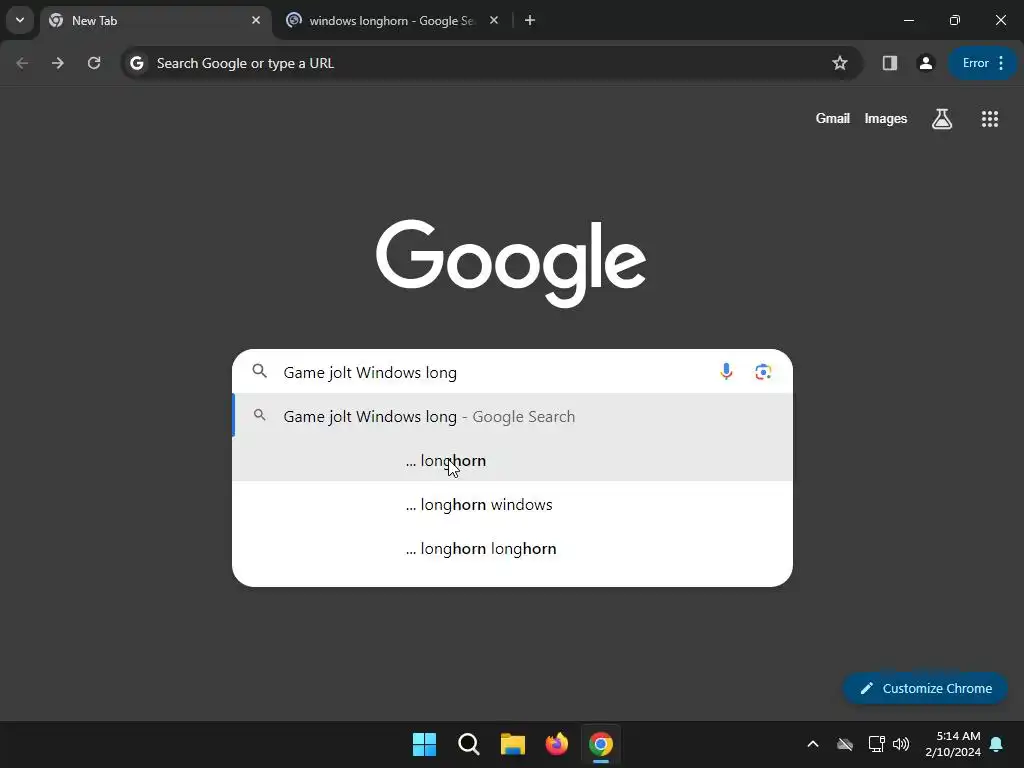The height and width of the screenshot is (768, 1024).
Task: Show hidden tray icons chevron
Action: pyautogui.click(x=813, y=744)
